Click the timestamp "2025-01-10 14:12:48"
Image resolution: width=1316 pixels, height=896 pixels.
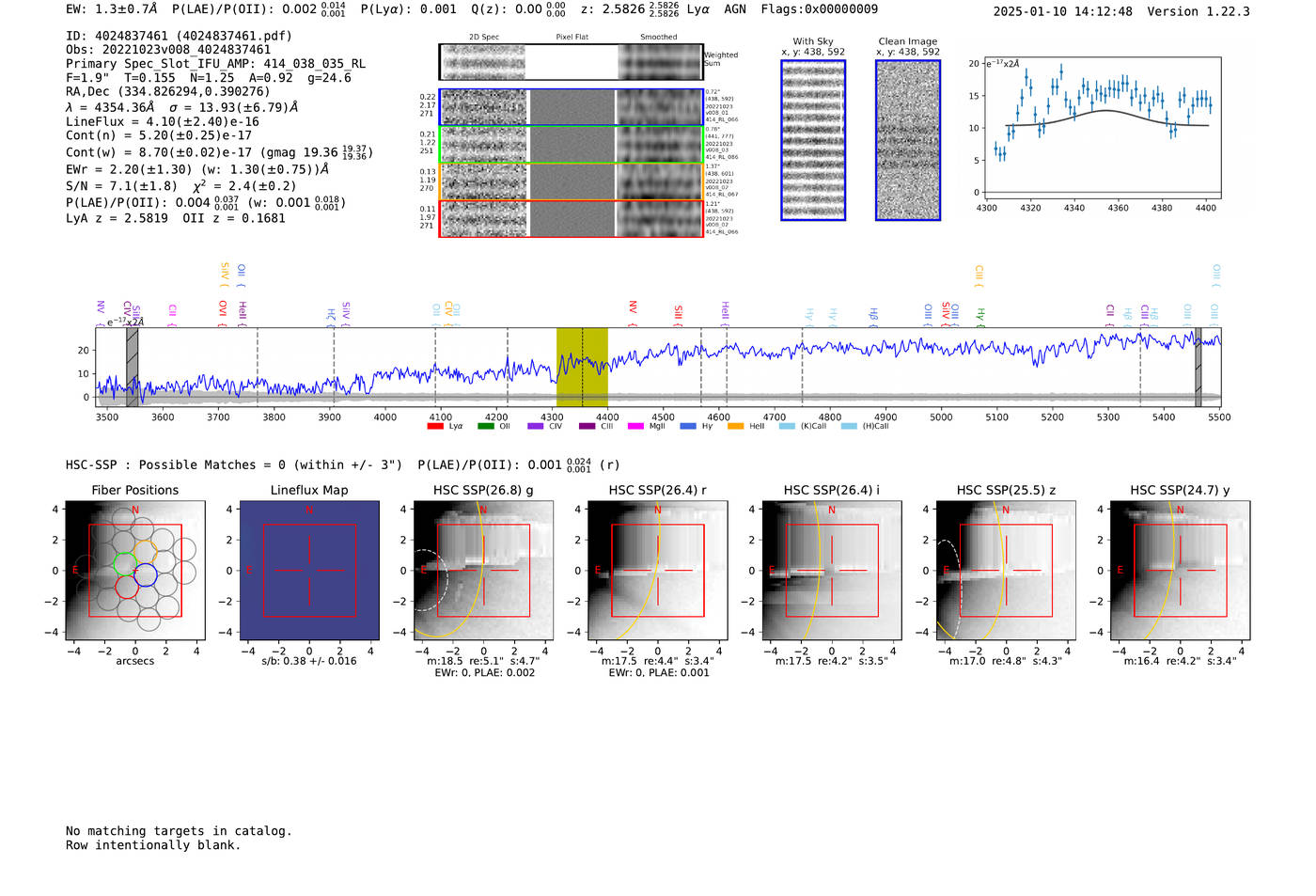[1063, 11]
